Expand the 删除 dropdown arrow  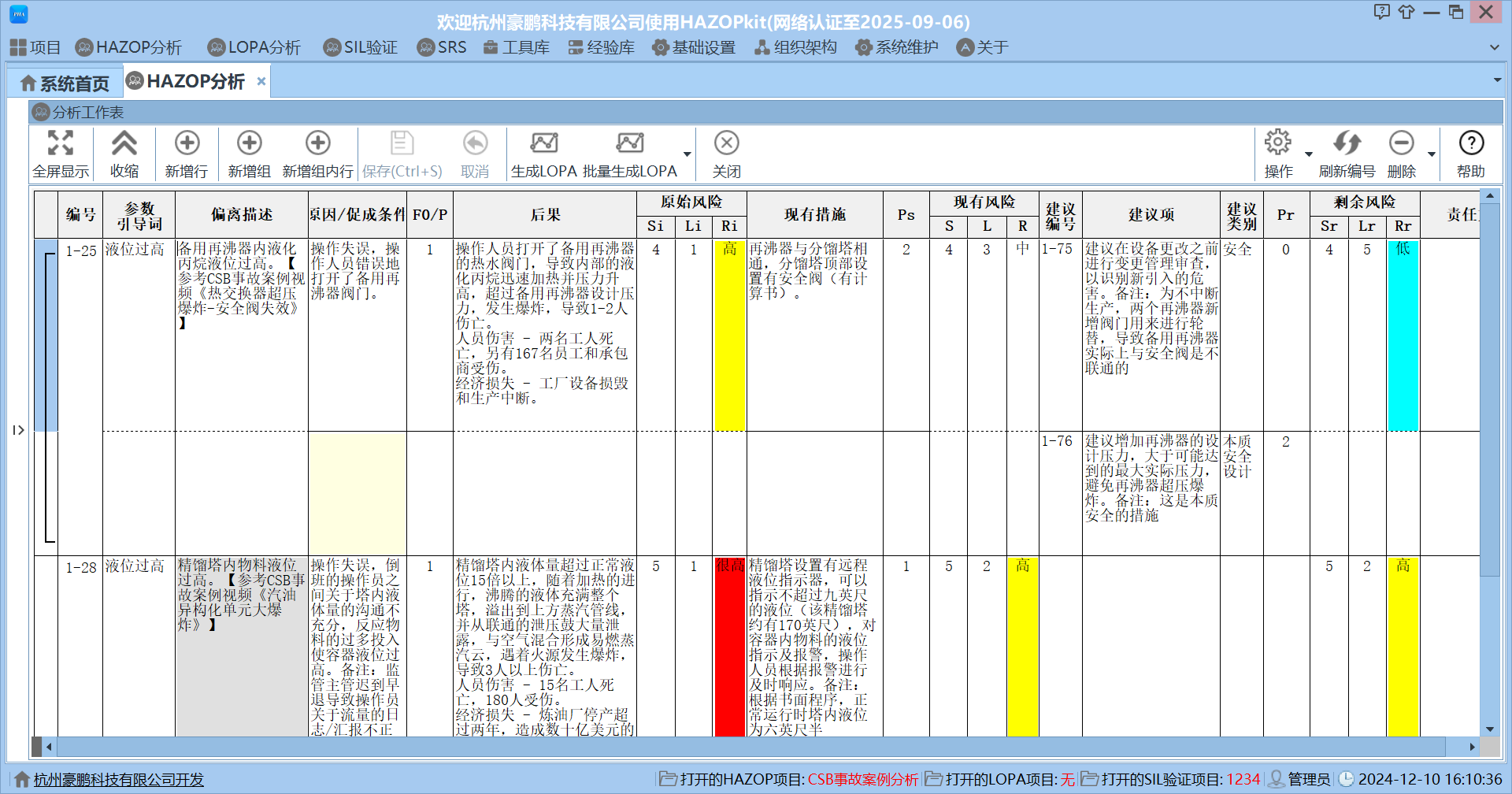click(x=1432, y=154)
